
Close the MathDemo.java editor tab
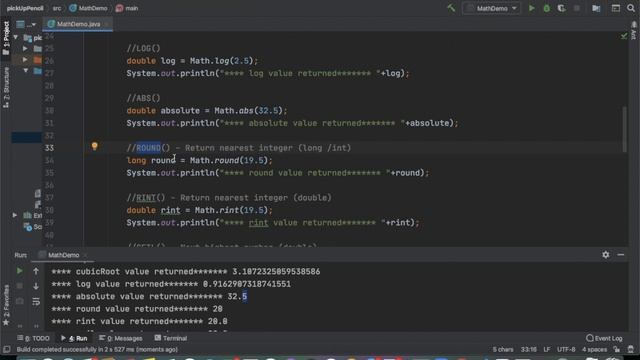click(107, 24)
